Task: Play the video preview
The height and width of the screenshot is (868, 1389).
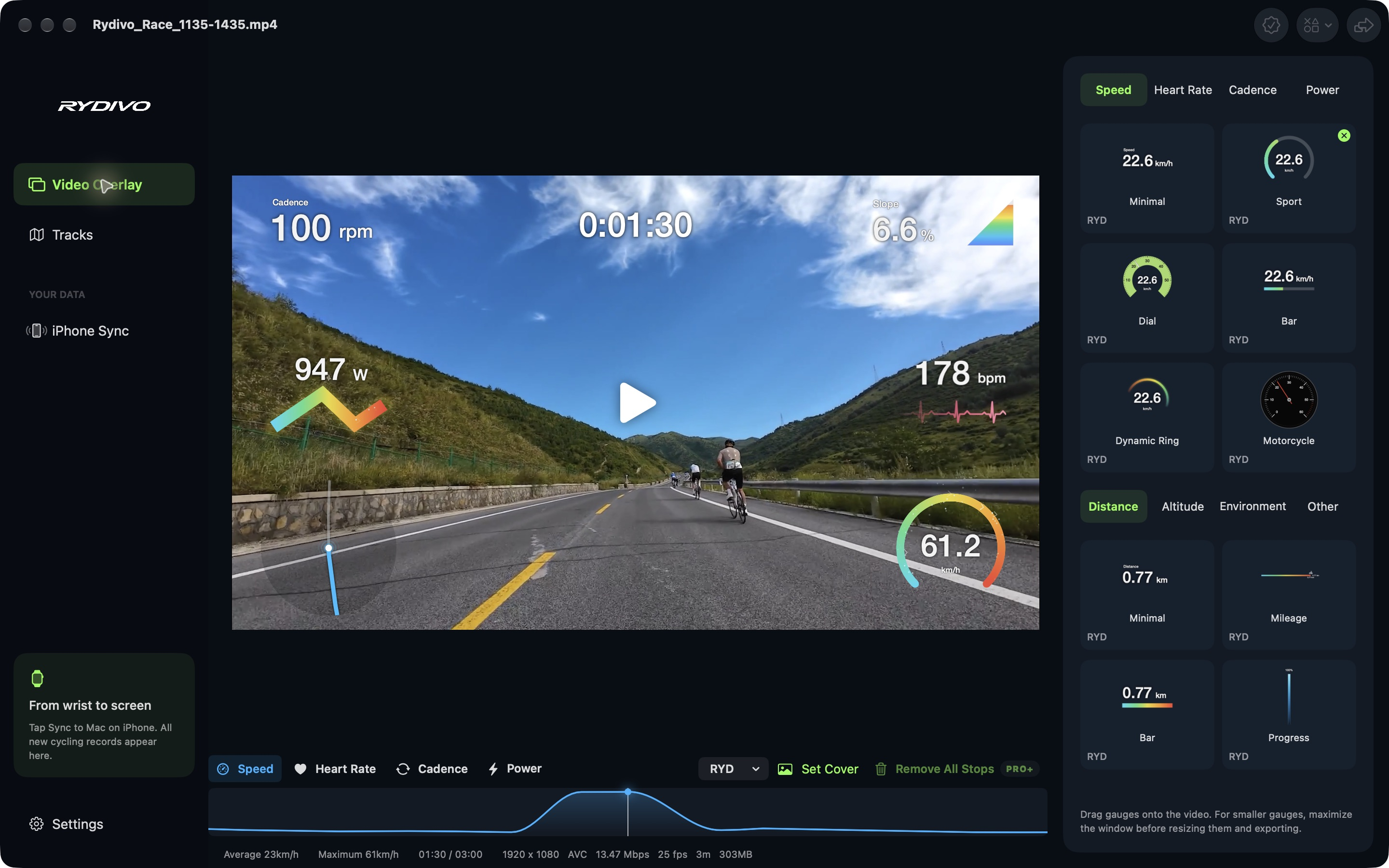Action: [637, 403]
